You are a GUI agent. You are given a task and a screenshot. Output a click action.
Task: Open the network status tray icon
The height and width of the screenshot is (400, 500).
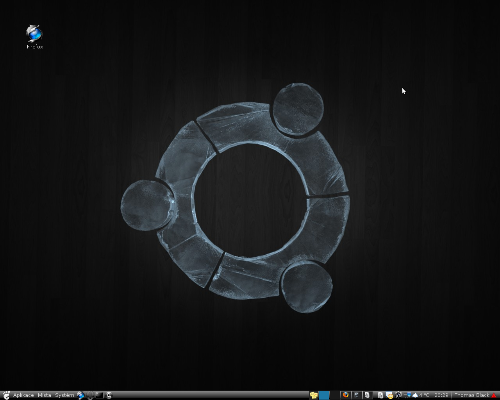pyautogui.click(x=408, y=395)
